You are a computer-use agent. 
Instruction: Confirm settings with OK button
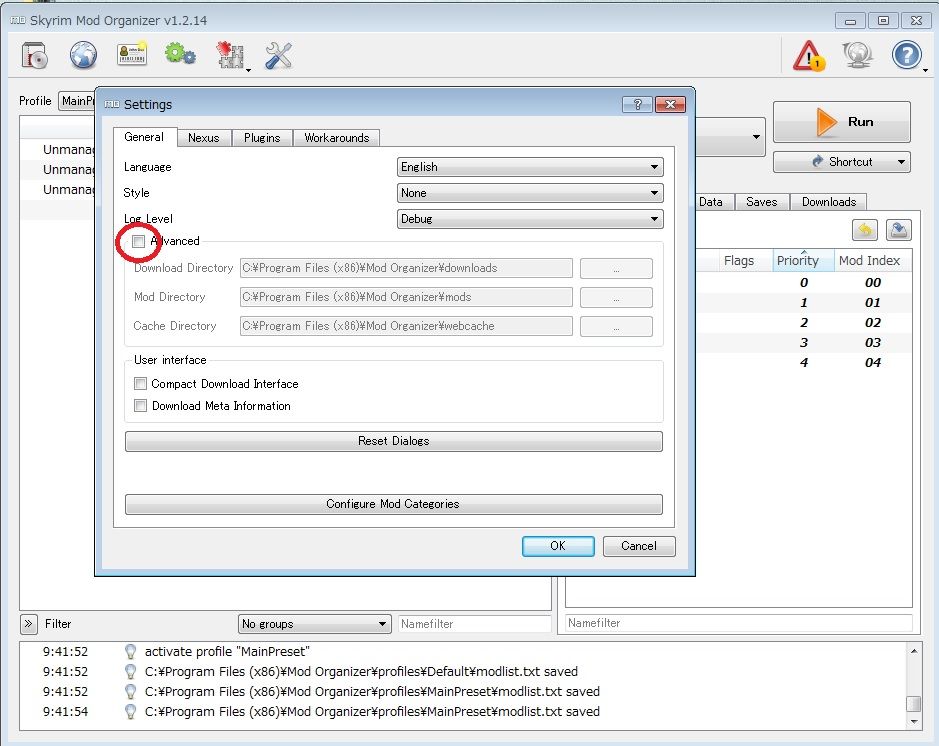[558, 546]
